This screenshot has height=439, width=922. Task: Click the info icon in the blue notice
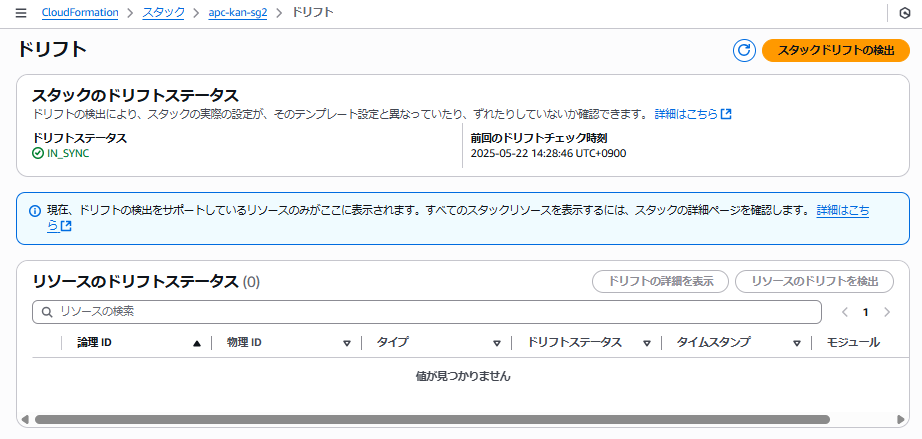point(35,210)
